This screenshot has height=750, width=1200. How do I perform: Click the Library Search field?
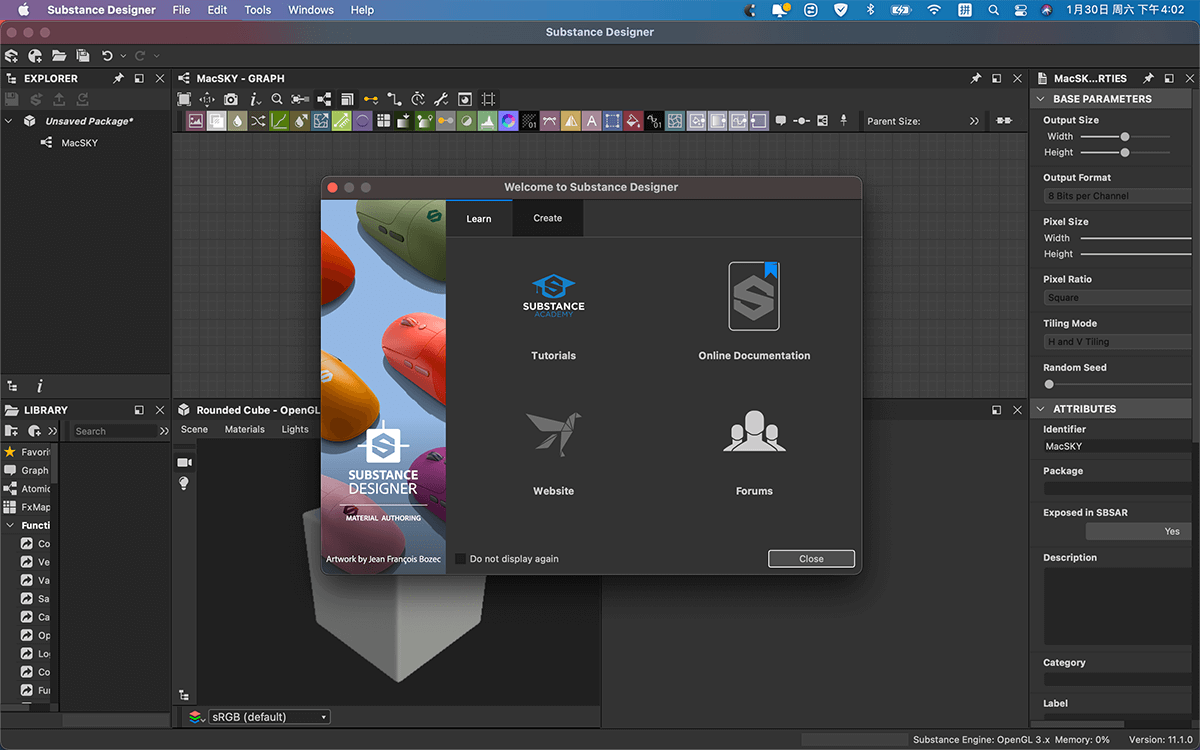point(115,431)
